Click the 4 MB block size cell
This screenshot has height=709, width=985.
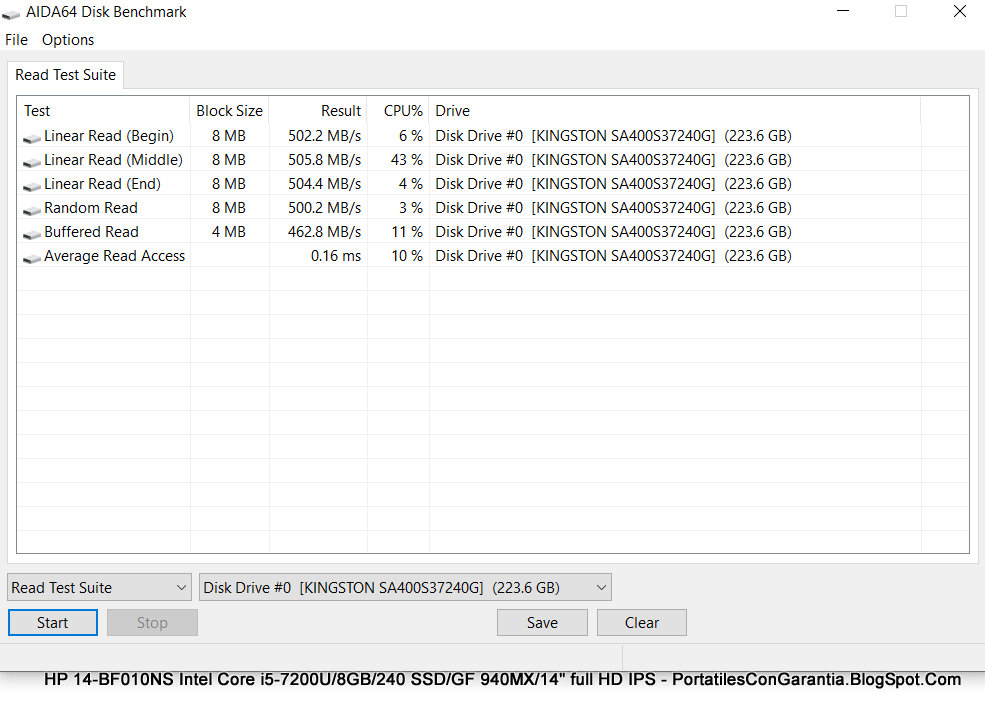(x=229, y=232)
